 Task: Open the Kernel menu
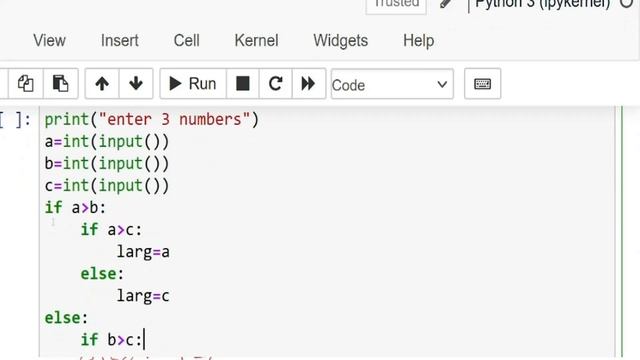click(x=256, y=40)
